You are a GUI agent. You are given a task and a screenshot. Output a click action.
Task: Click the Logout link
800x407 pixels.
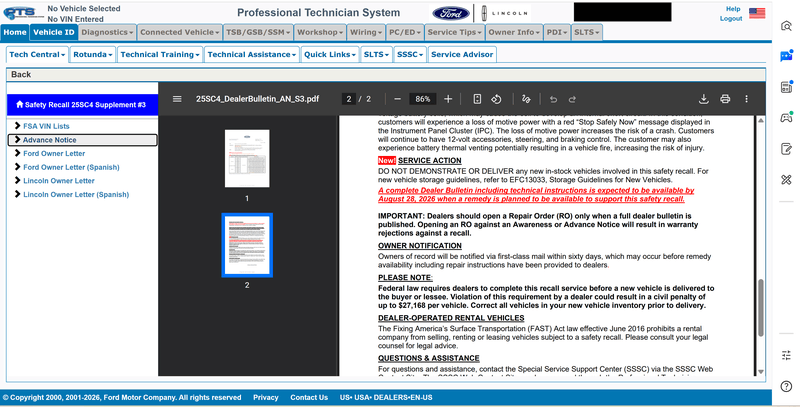(x=731, y=18)
